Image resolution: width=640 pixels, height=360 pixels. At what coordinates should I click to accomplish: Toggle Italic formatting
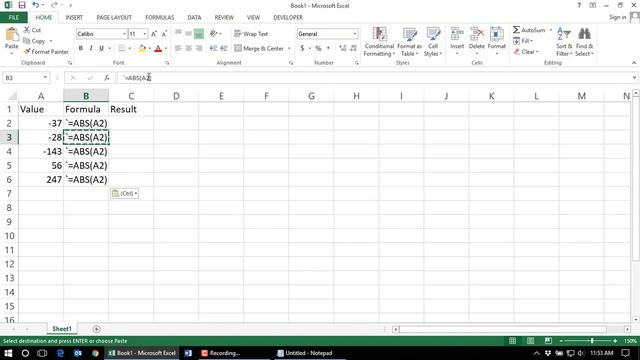pyautogui.click(x=91, y=48)
